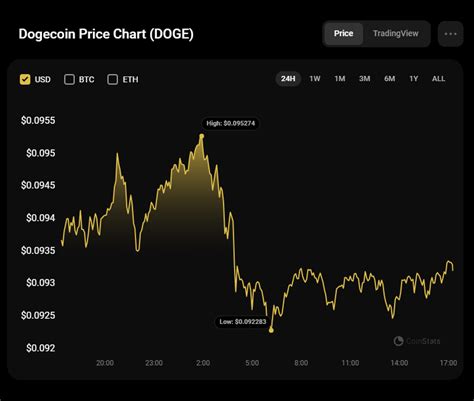Screen dimensions: 474x401
Task: Click the Low price marker dot
Action: (271, 330)
